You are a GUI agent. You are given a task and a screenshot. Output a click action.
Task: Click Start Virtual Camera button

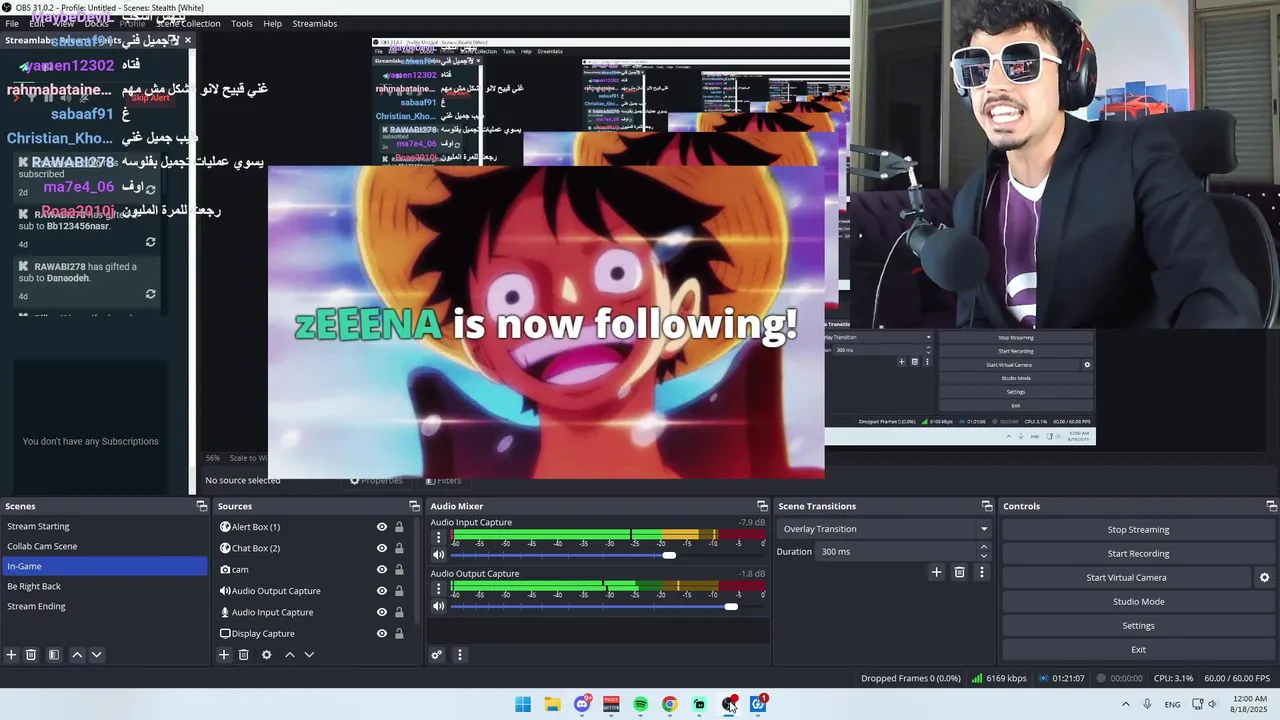click(1126, 578)
